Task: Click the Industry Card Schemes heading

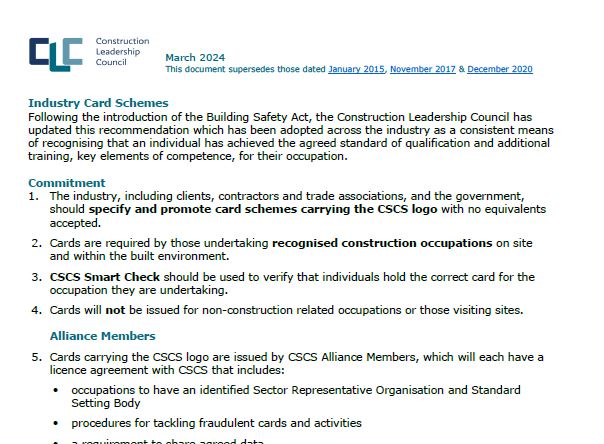Action: click(x=98, y=103)
